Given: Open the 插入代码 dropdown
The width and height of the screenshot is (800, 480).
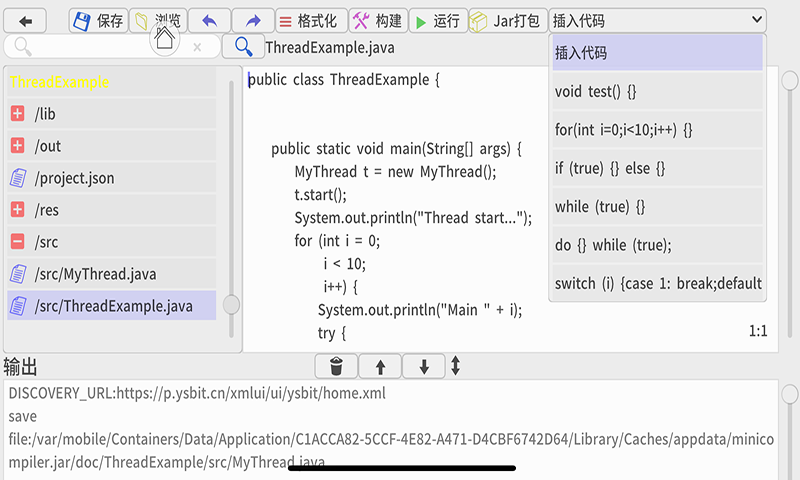Looking at the screenshot, I should 657,21.
